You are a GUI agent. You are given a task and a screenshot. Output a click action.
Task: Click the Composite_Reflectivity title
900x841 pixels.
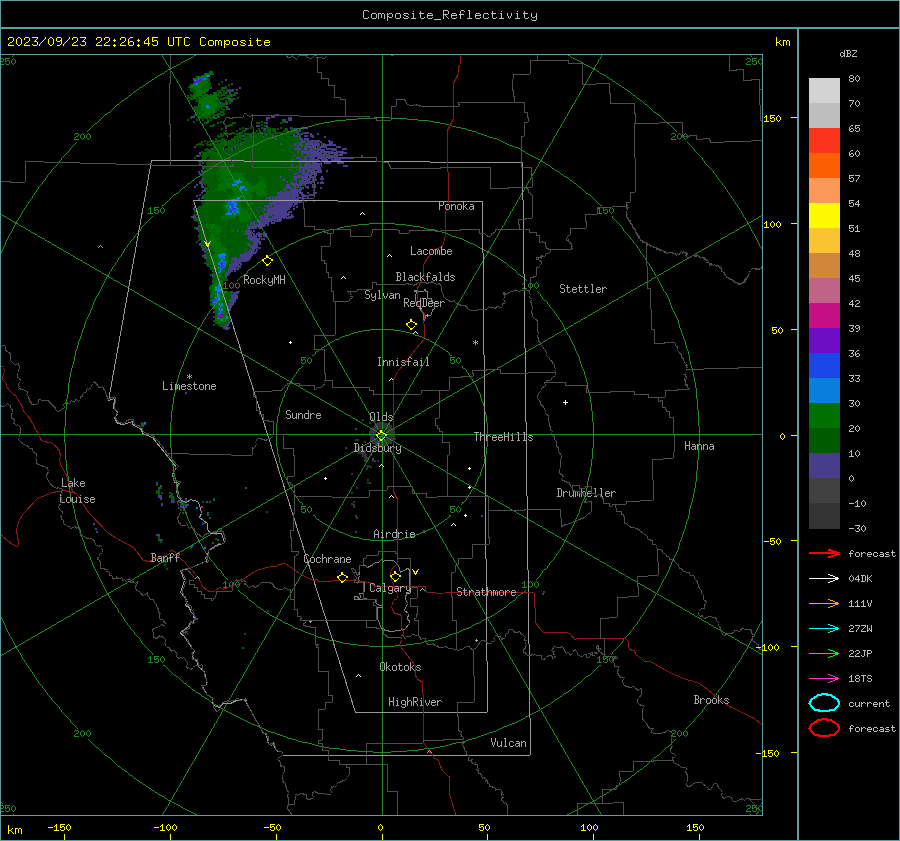pos(450,15)
